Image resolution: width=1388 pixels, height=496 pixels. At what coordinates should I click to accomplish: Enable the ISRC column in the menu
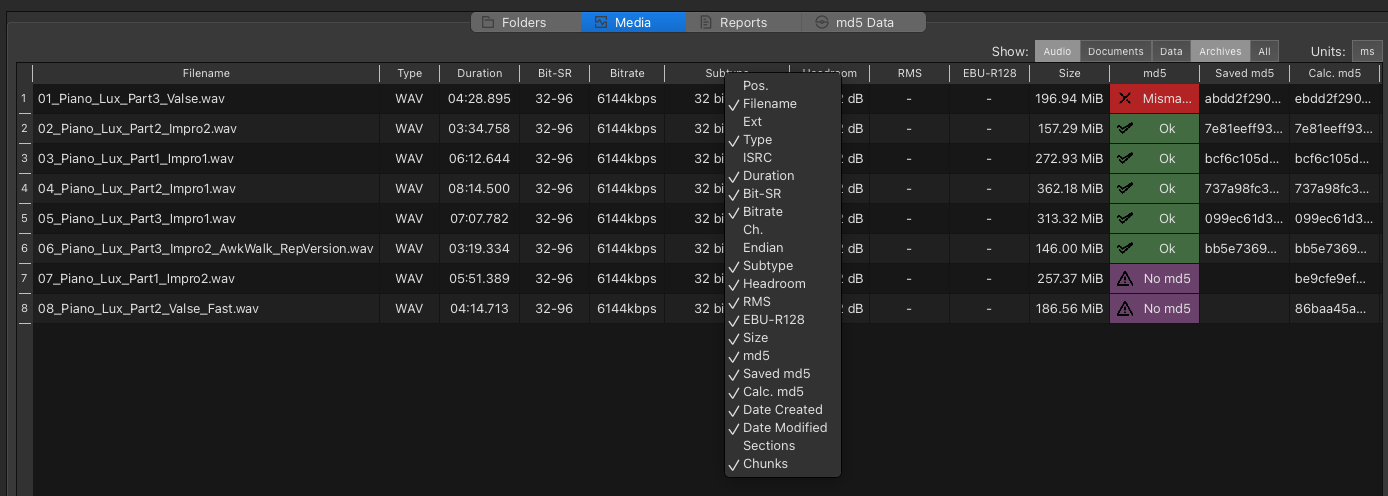757,158
